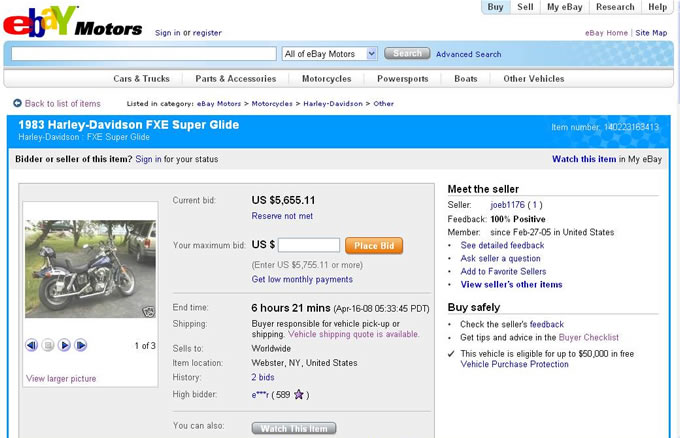The image size is (680, 438).
Task: Open the My eBay top menu
Action: [x=564, y=7]
